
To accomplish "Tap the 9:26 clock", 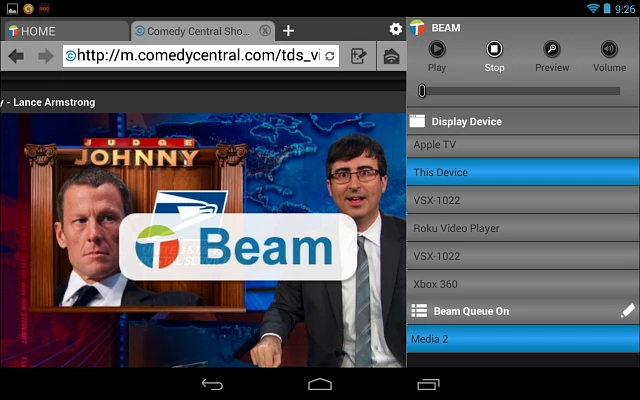I will (x=625, y=9).
